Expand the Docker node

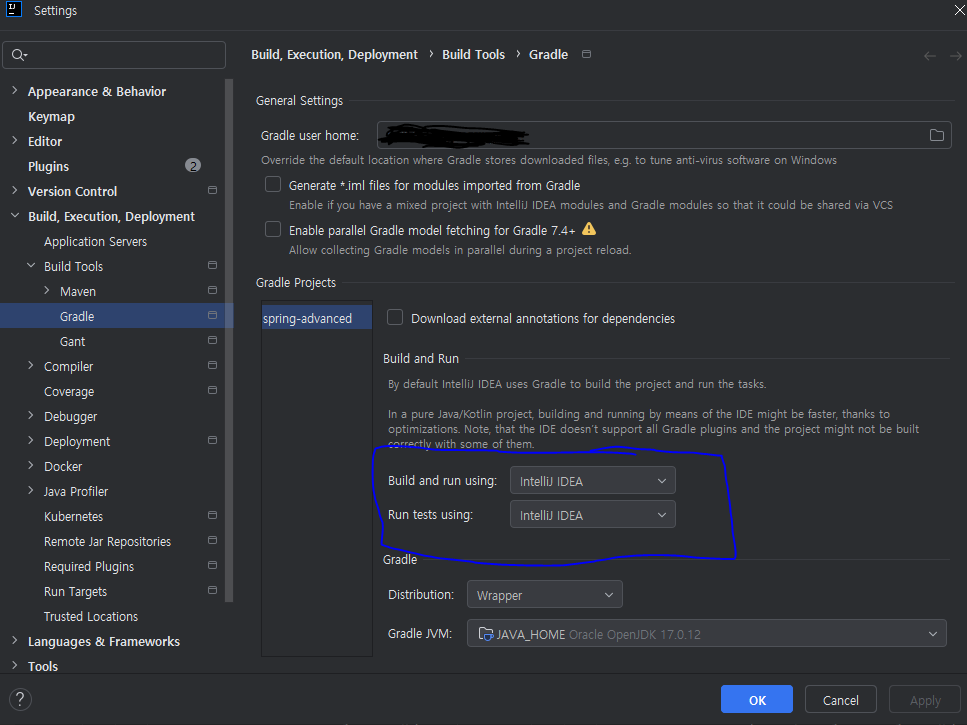pos(31,465)
